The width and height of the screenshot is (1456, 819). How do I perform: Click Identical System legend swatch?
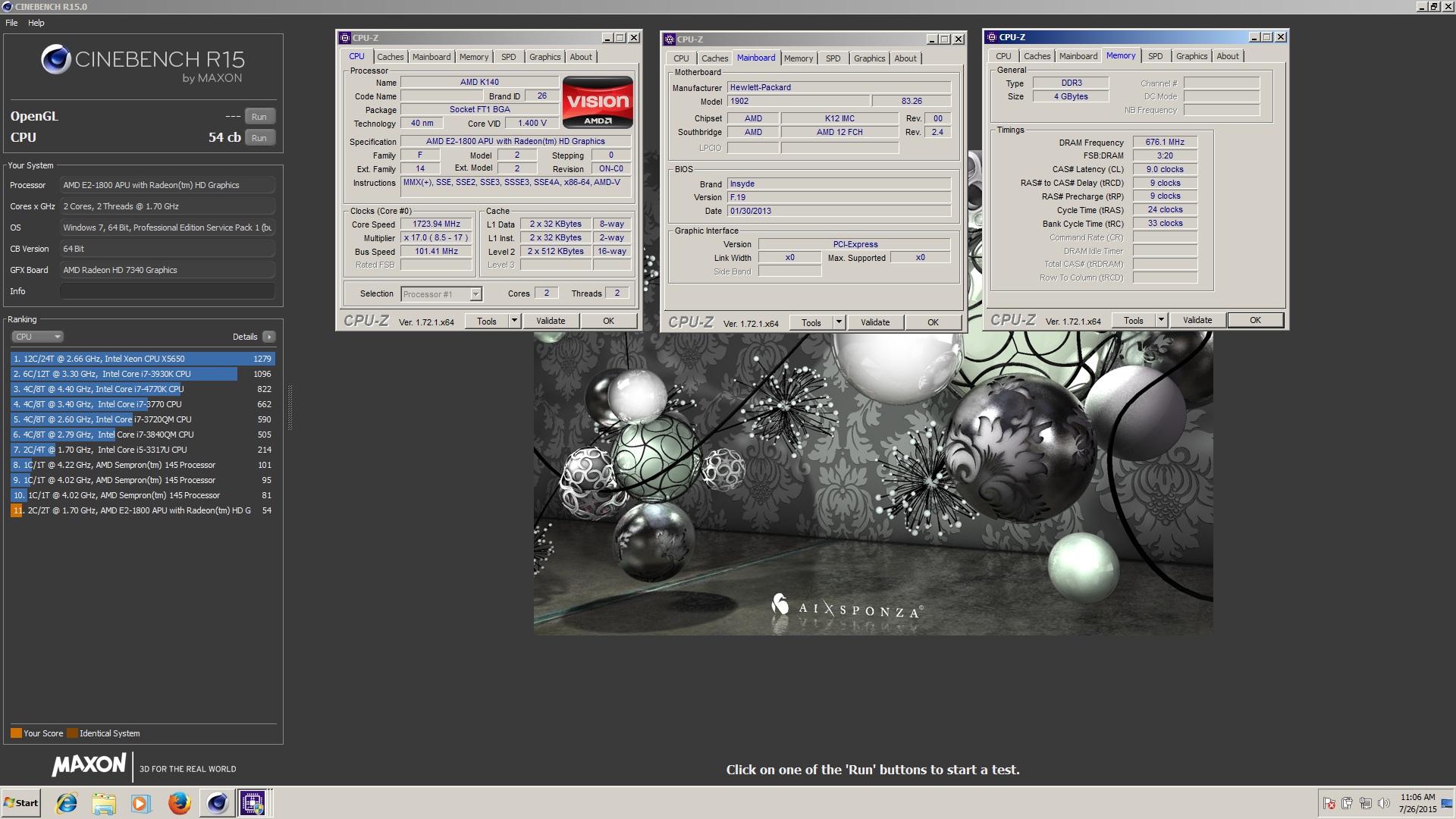(72, 733)
